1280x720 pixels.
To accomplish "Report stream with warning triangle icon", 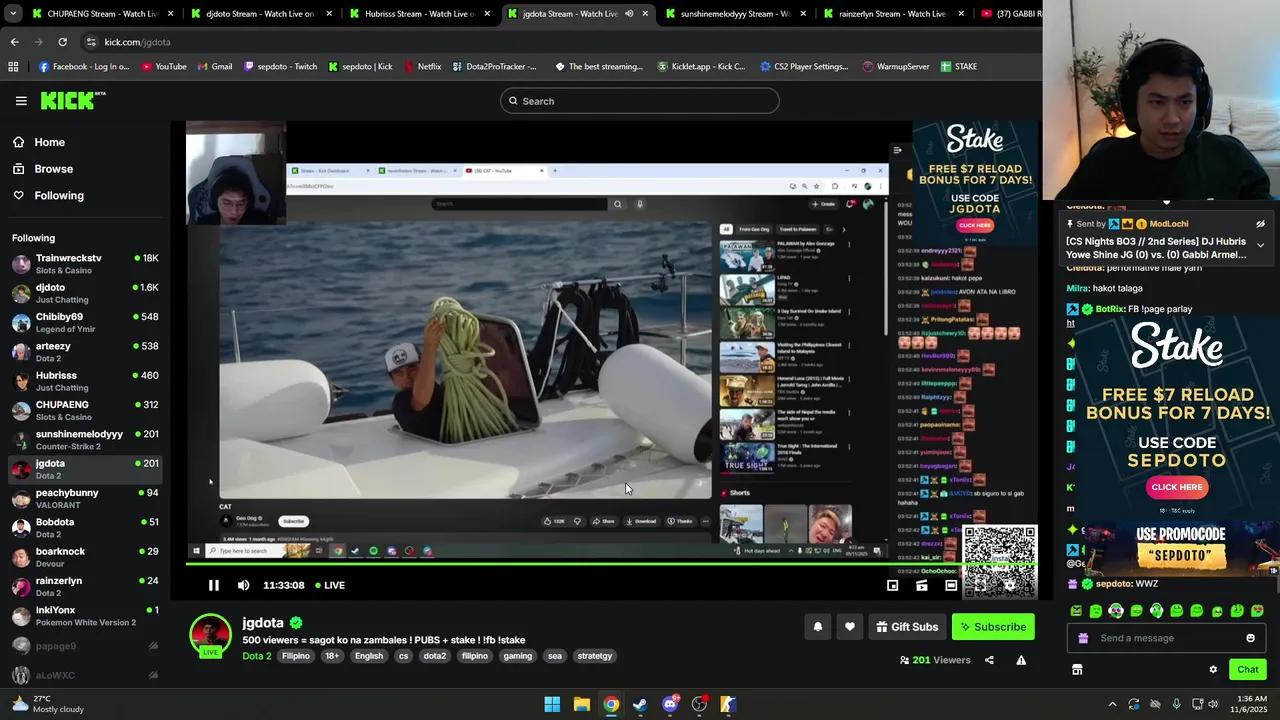I will 1021,660.
